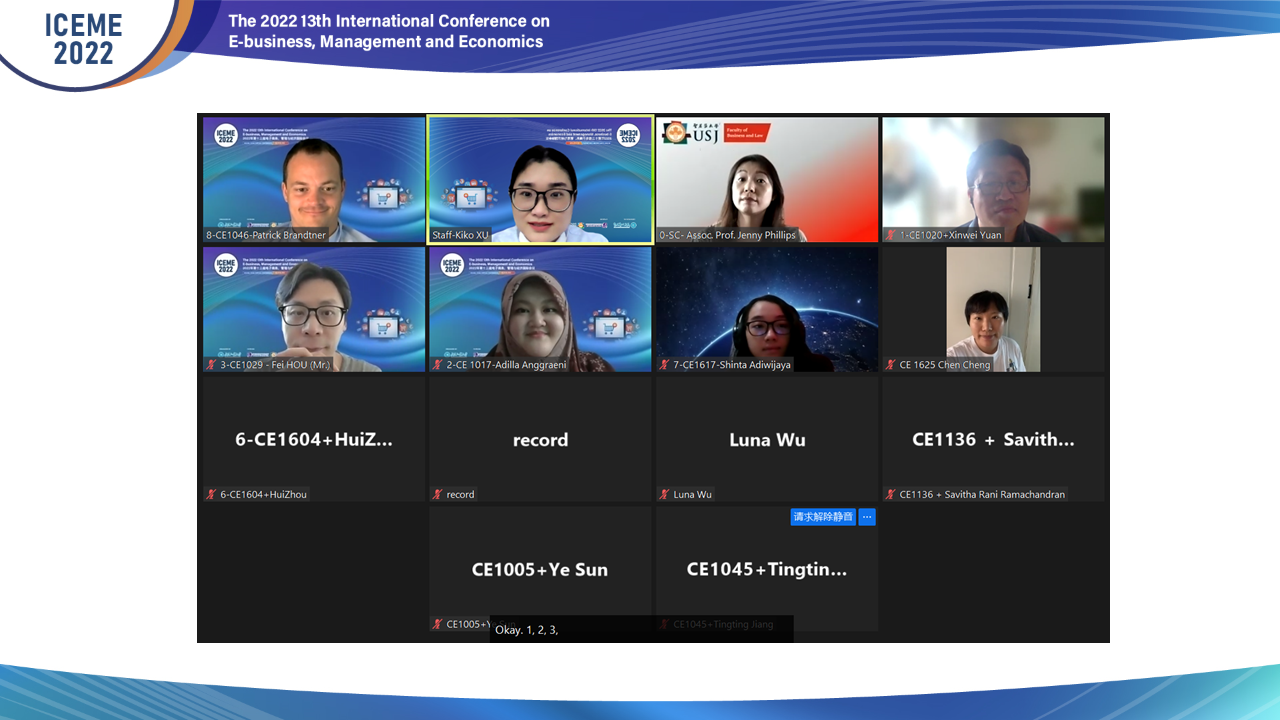This screenshot has height=720, width=1280.
Task: Click the 'Staff-Kiko XU' name label
Action: click(460, 235)
